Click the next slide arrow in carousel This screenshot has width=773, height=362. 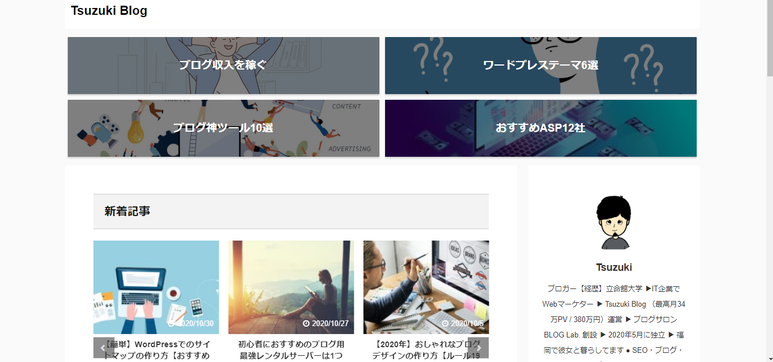click(x=479, y=348)
